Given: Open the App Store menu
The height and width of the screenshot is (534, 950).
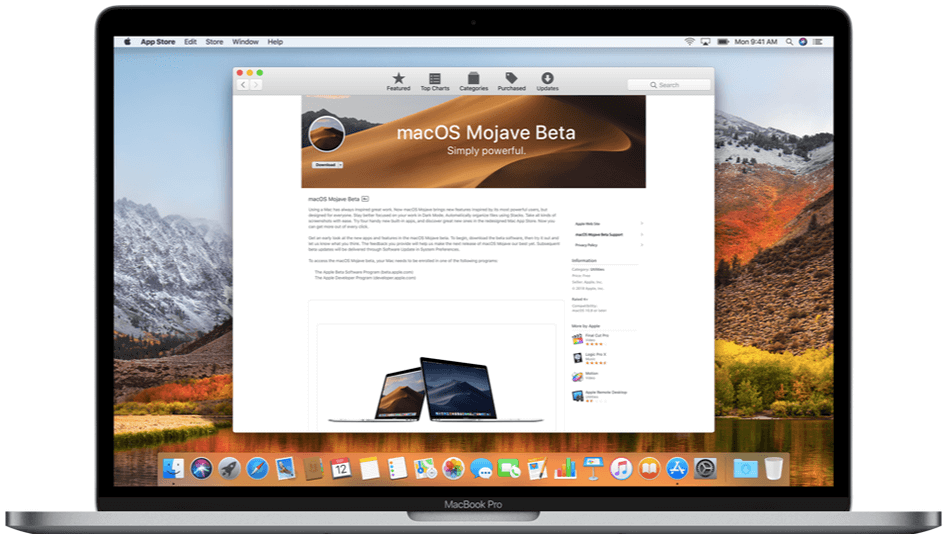Looking at the screenshot, I should pos(158,42).
